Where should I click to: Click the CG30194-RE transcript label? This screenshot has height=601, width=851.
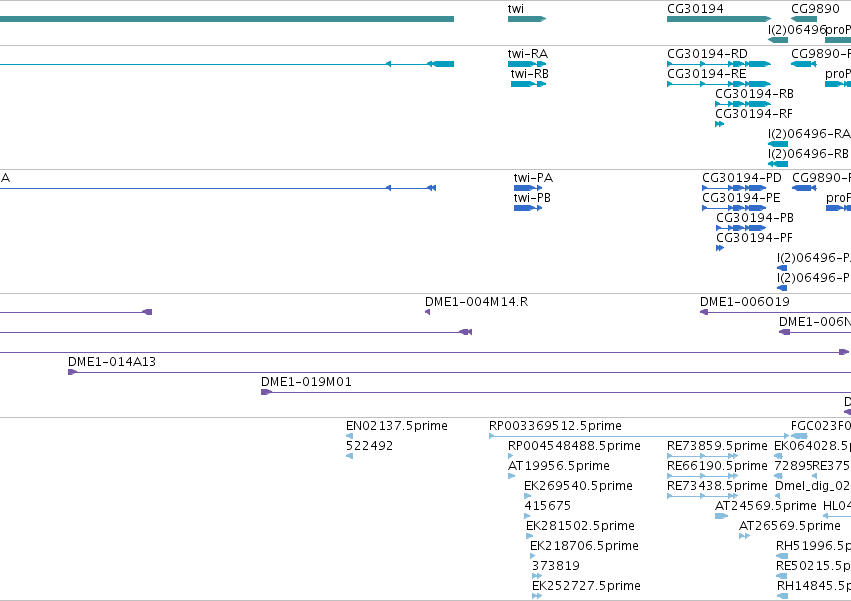(707, 74)
